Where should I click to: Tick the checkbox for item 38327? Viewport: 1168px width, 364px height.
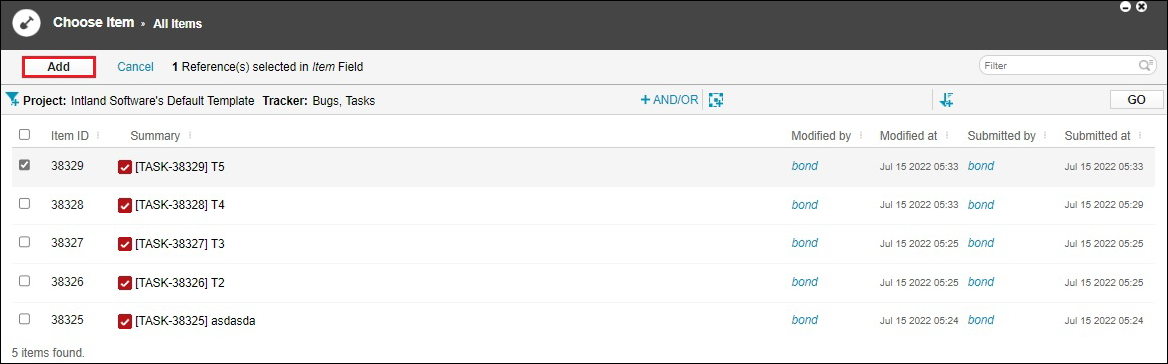(25, 242)
